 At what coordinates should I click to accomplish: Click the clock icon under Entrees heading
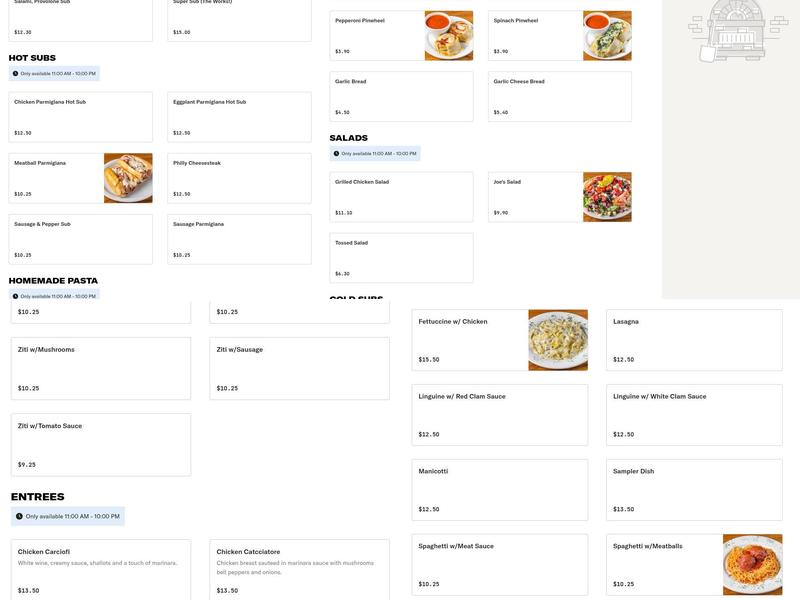(x=19, y=516)
